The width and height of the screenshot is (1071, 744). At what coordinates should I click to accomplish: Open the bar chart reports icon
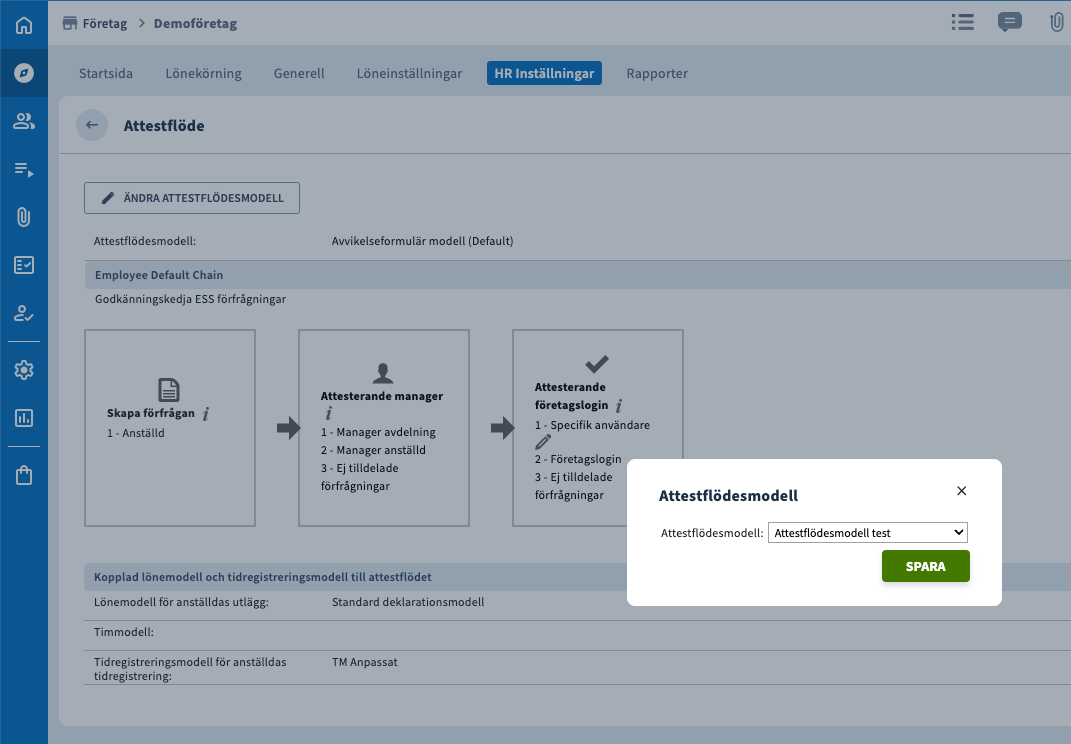pyautogui.click(x=24, y=417)
